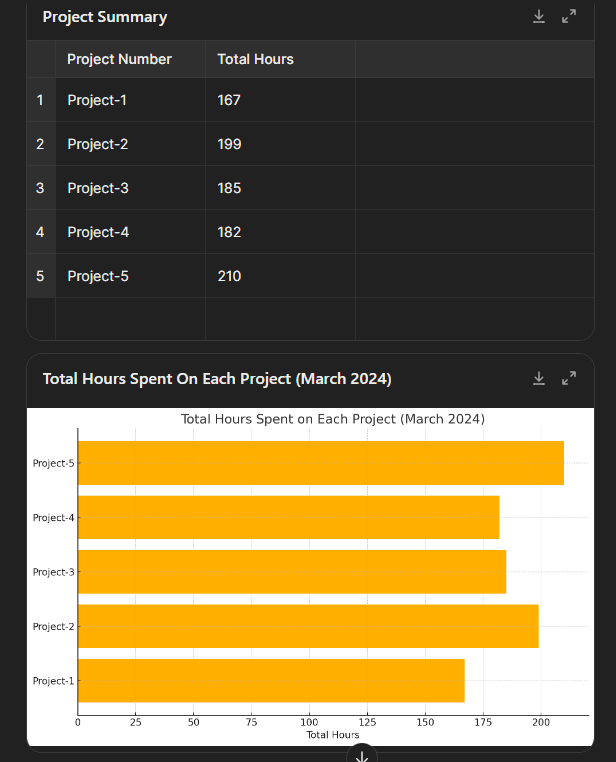Click the cell showing 210 hours
Screen dimensions: 616x762
[x=280, y=276]
